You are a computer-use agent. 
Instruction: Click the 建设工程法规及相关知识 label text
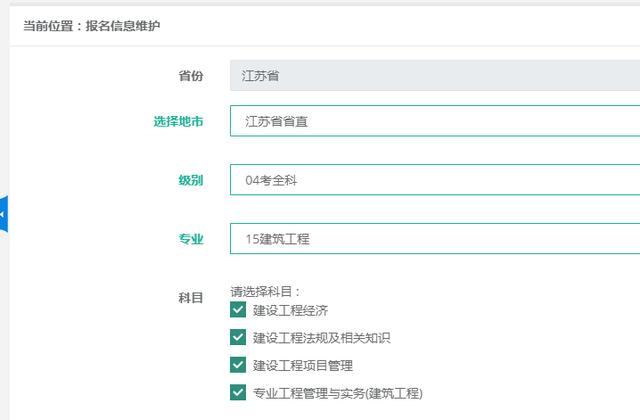tap(322, 338)
